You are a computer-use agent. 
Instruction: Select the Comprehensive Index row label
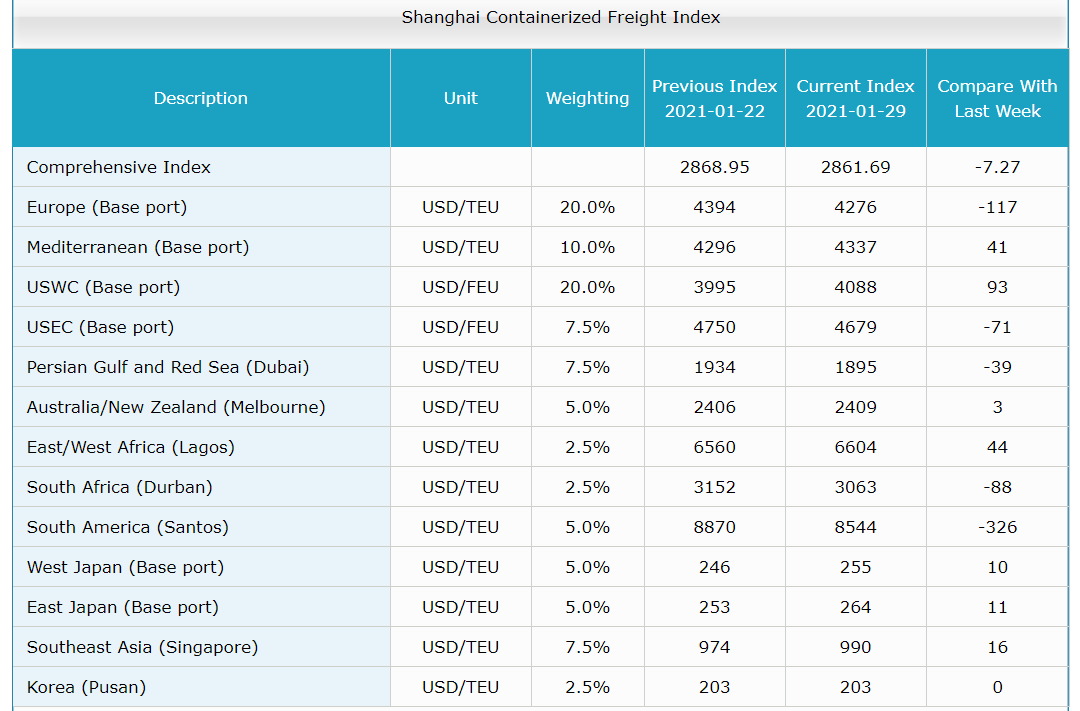(x=119, y=167)
